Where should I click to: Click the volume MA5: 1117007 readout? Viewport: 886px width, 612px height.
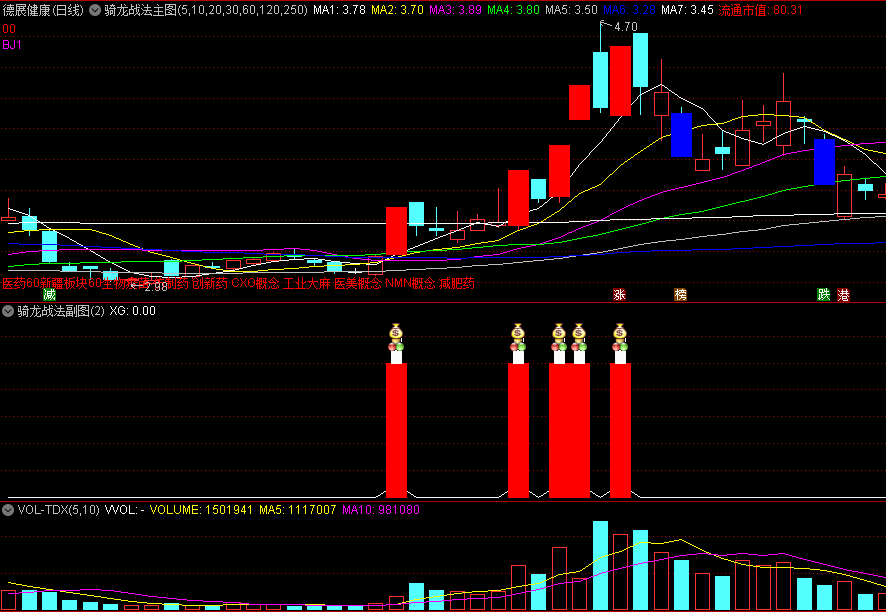298,510
